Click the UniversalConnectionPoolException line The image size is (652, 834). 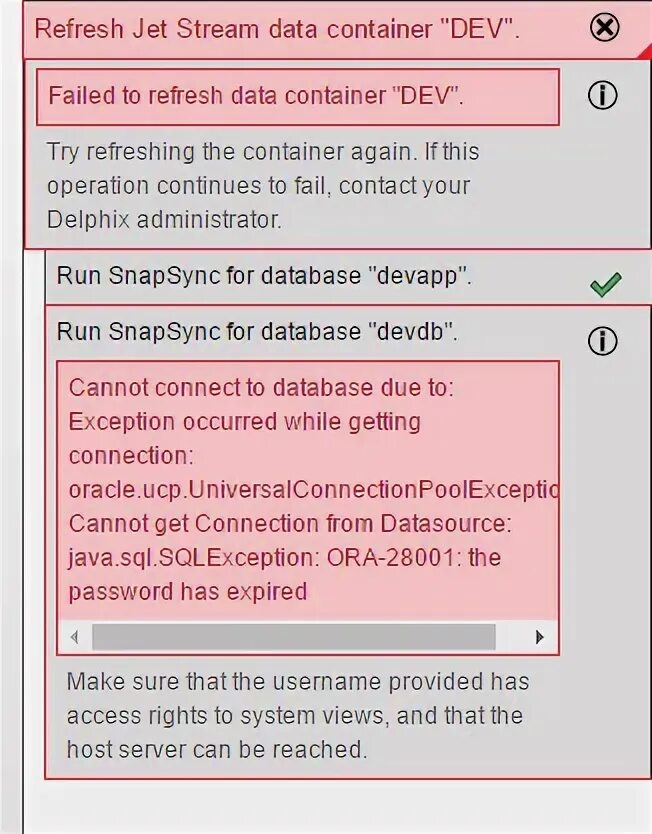point(312,490)
